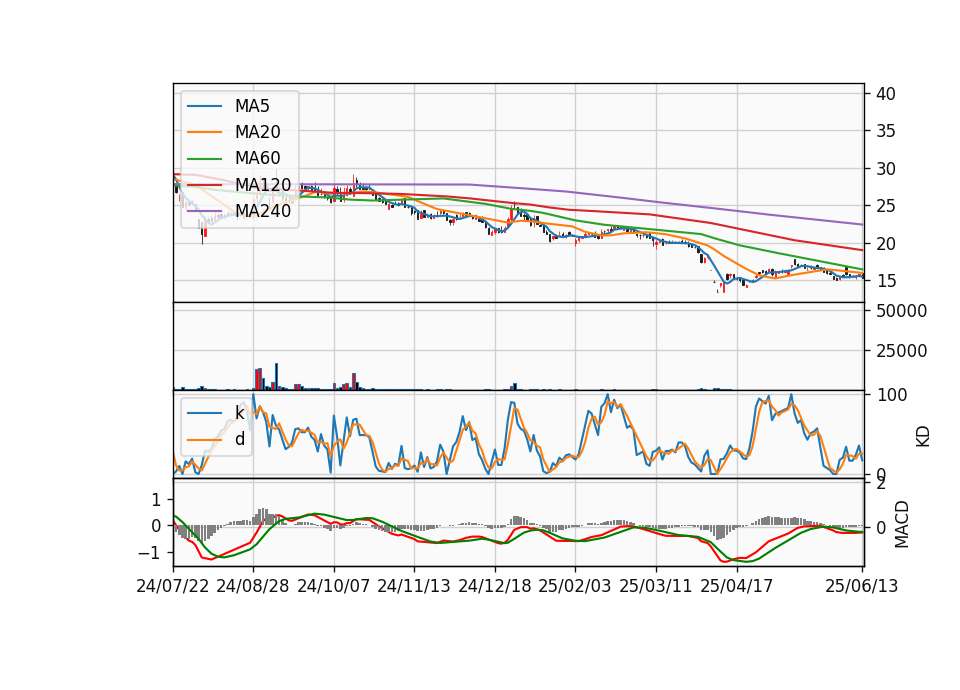Click the orange MA20 legend line sample
This screenshot has width=960, height=690.
[204, 132]
